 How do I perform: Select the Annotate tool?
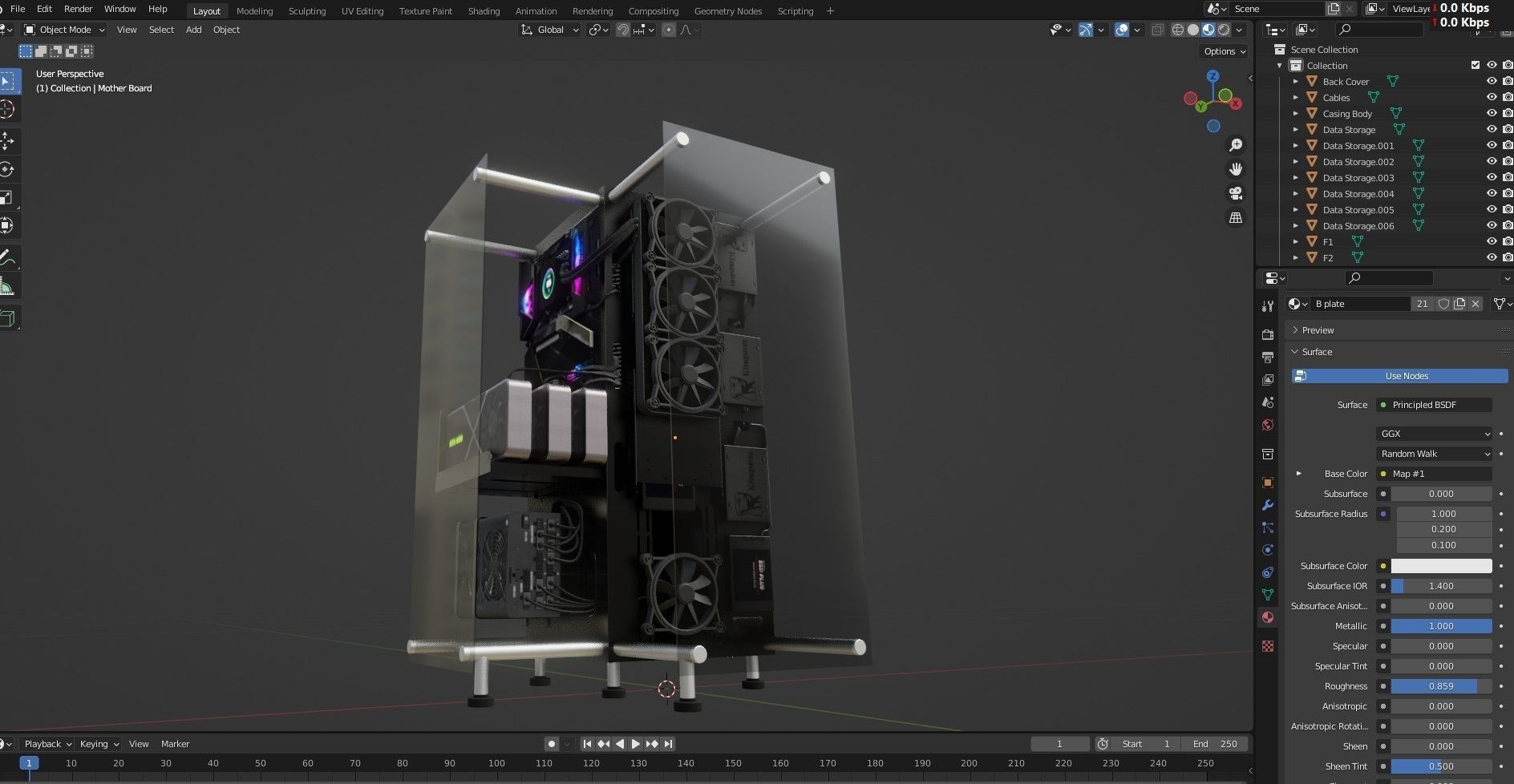(x=6, y=258)
